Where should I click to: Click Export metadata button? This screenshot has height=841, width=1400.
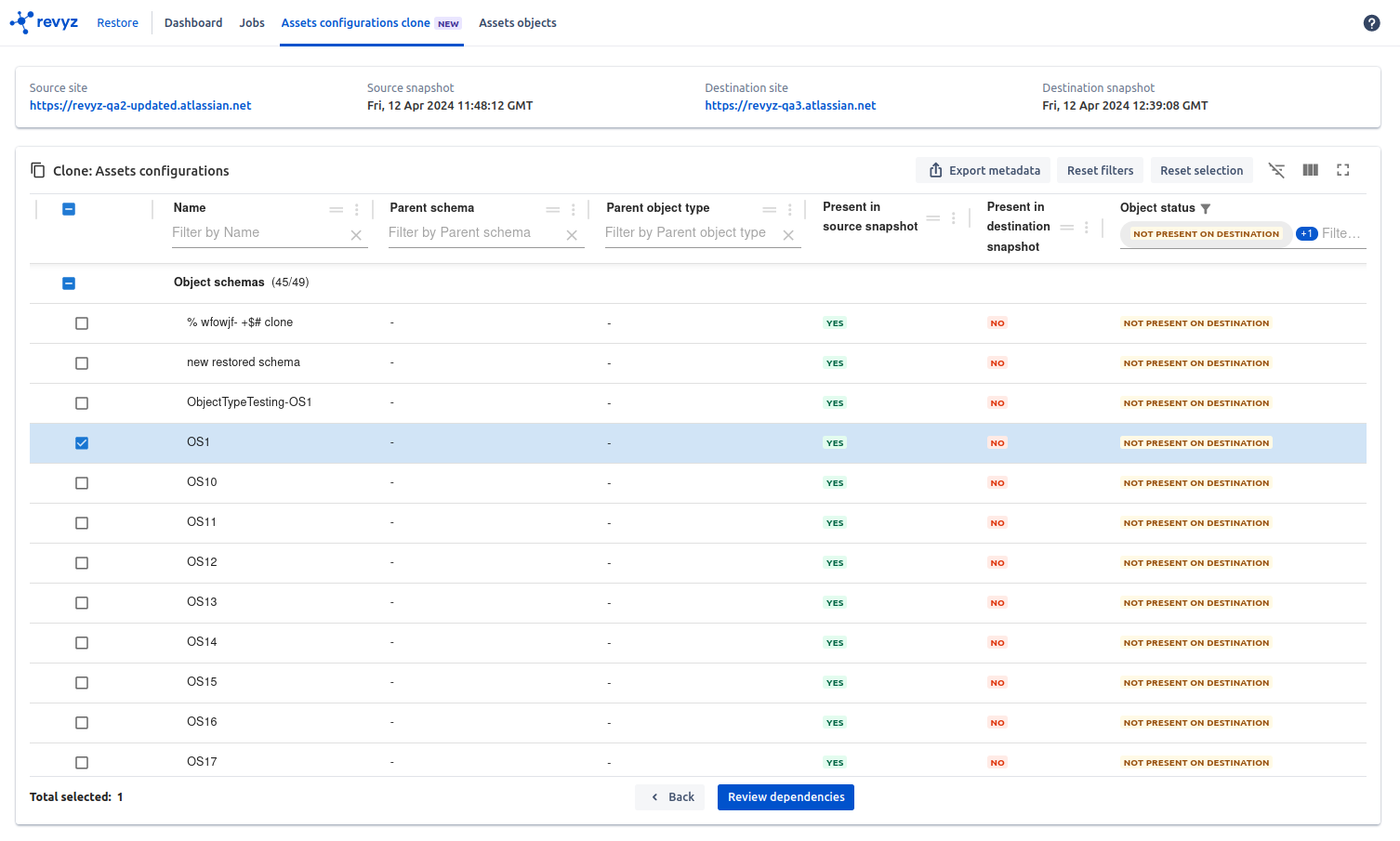[x=984, y=170]
